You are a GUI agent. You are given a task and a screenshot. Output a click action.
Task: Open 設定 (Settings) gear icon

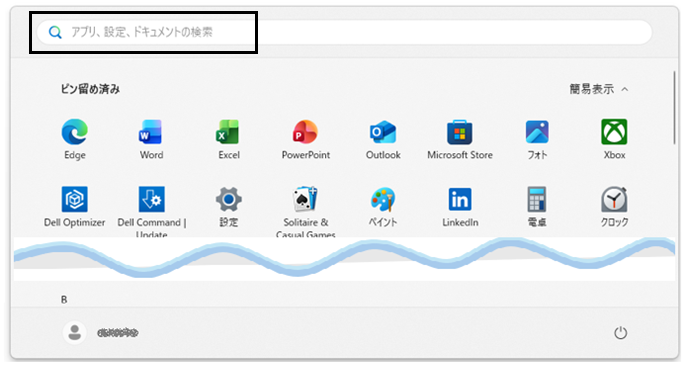coord(228,199)
